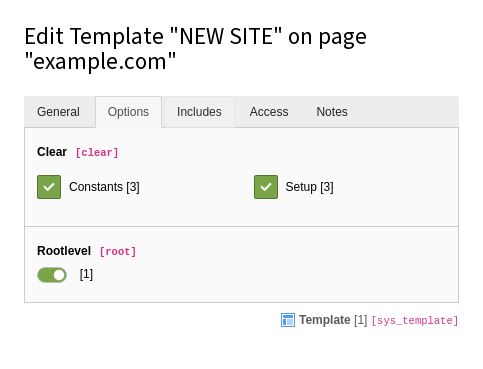The image size is (483, 369).
Task: Go to the Access tab
Action: pos(269,112)
